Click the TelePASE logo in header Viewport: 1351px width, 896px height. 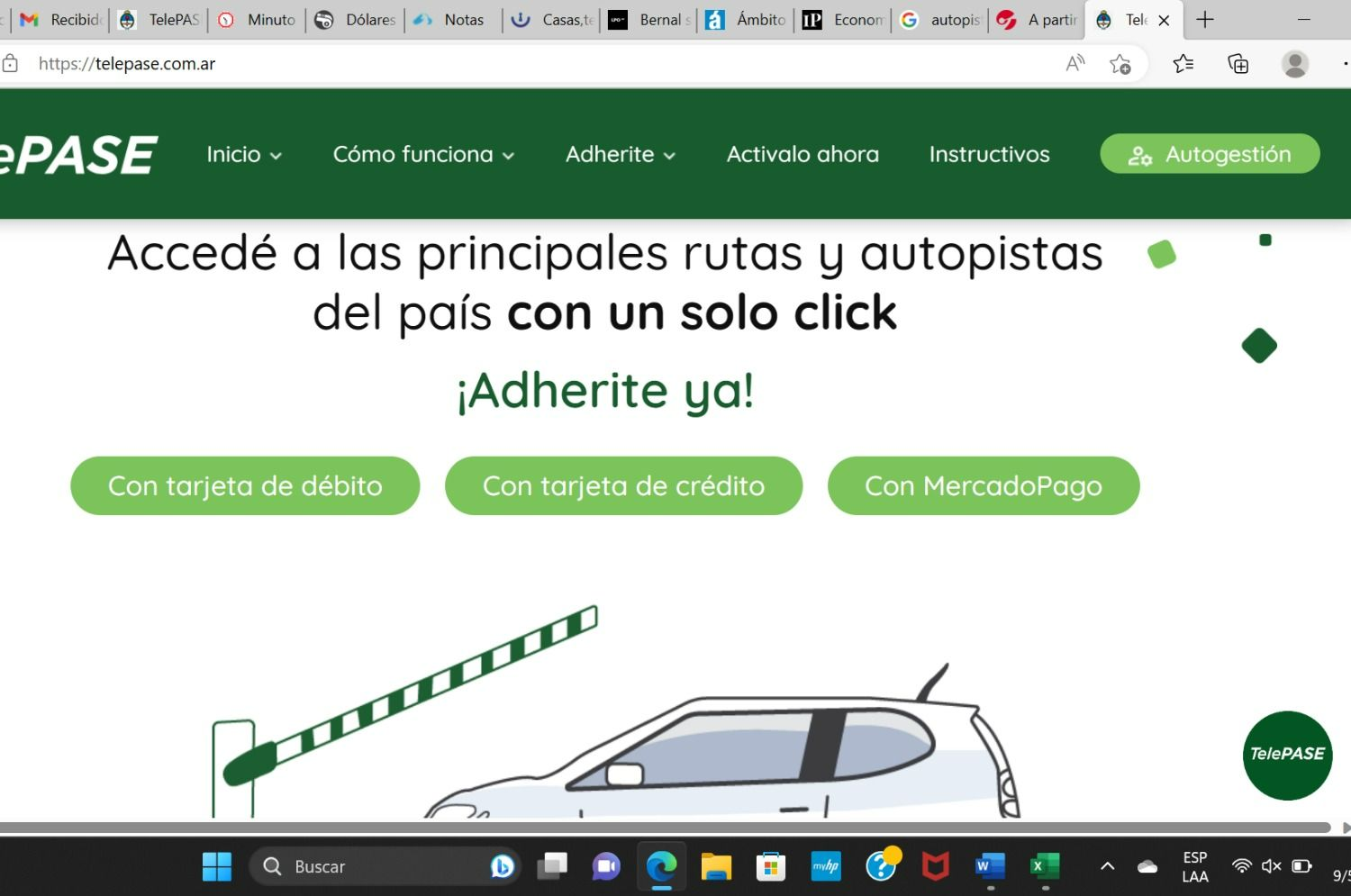tap(79, 154)
